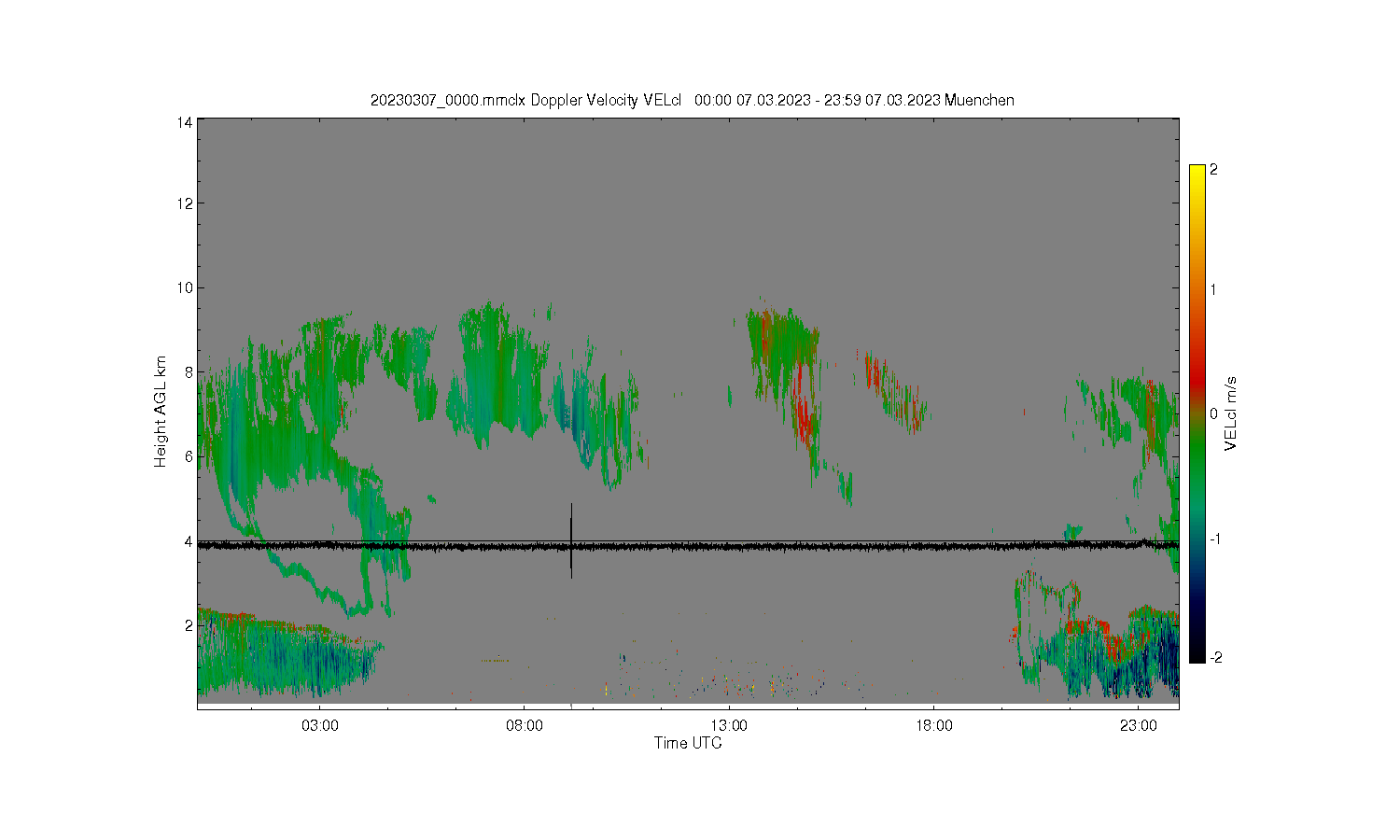Click the height tick label '8'
This screenshot has height=840, width=1400.
[x=189, y=372]
